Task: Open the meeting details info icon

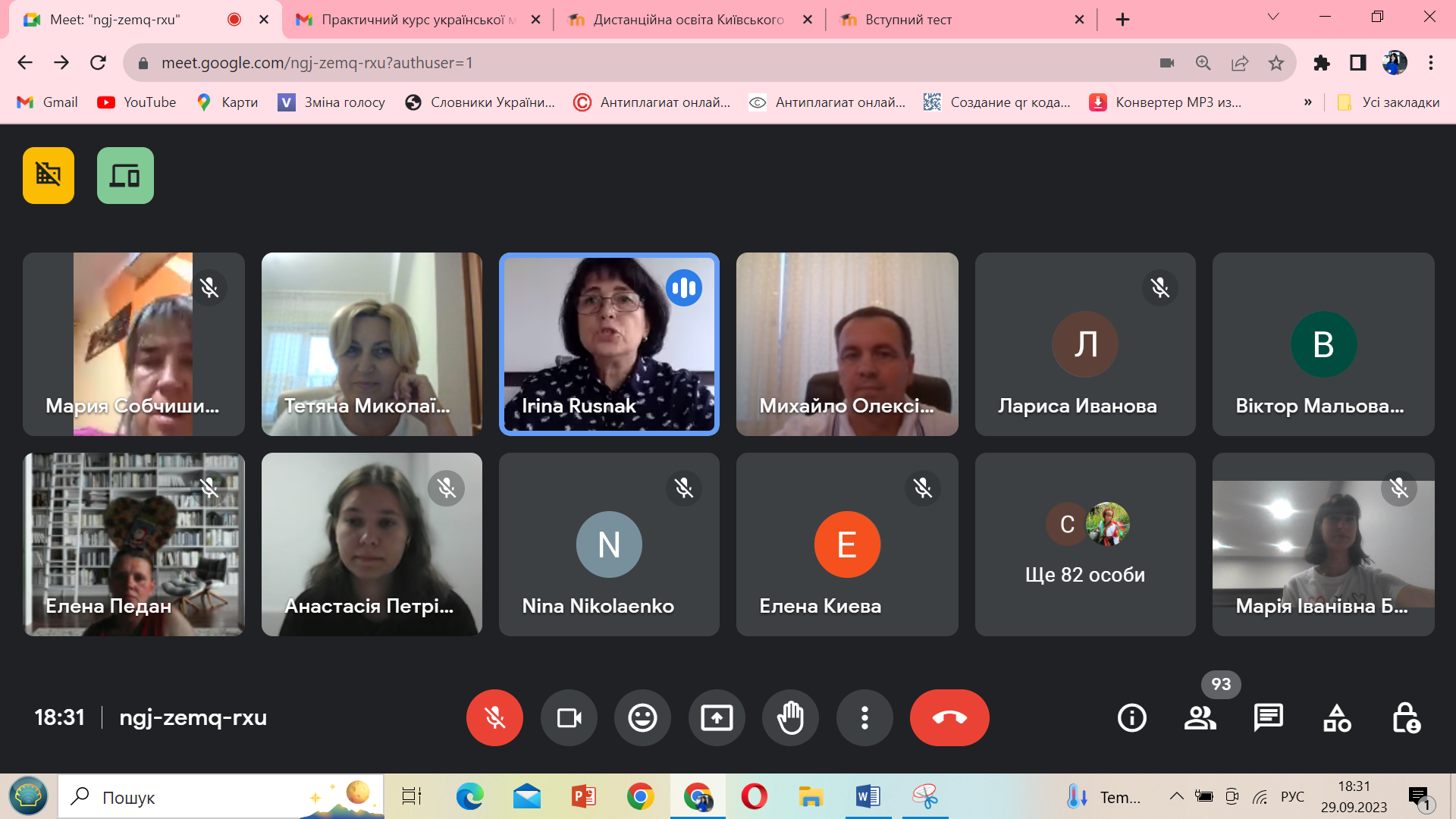Action: pyautogui.click(x=1131, y=717)
